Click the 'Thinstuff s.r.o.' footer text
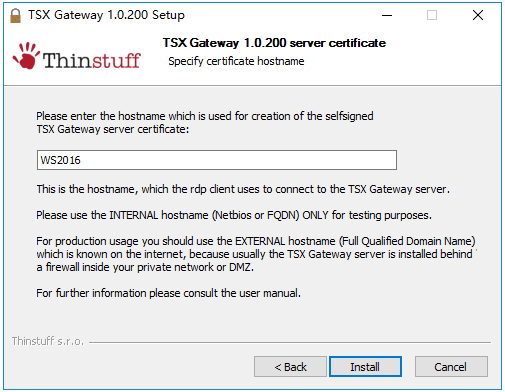 [x=48, y=341]
